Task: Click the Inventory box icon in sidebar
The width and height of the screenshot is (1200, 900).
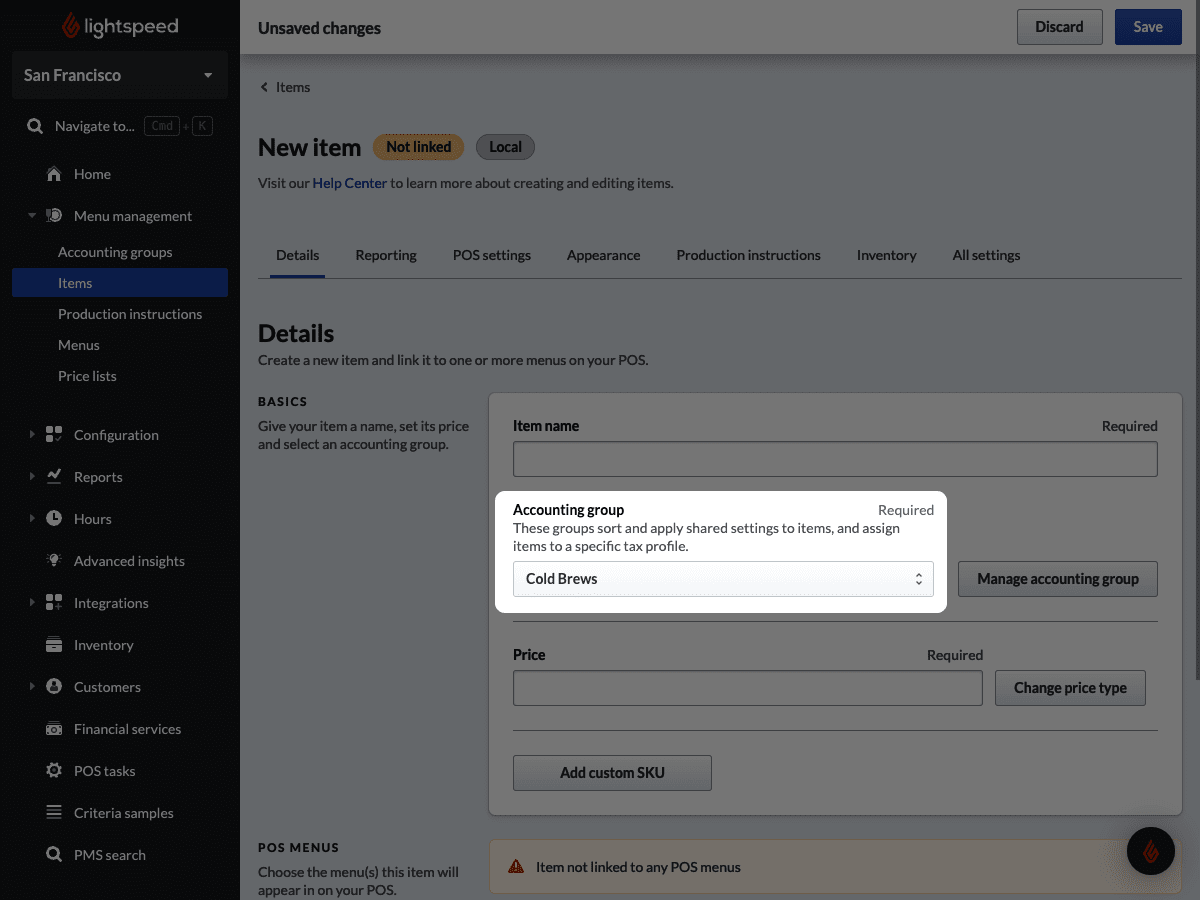Action: [x=55, y=645]
